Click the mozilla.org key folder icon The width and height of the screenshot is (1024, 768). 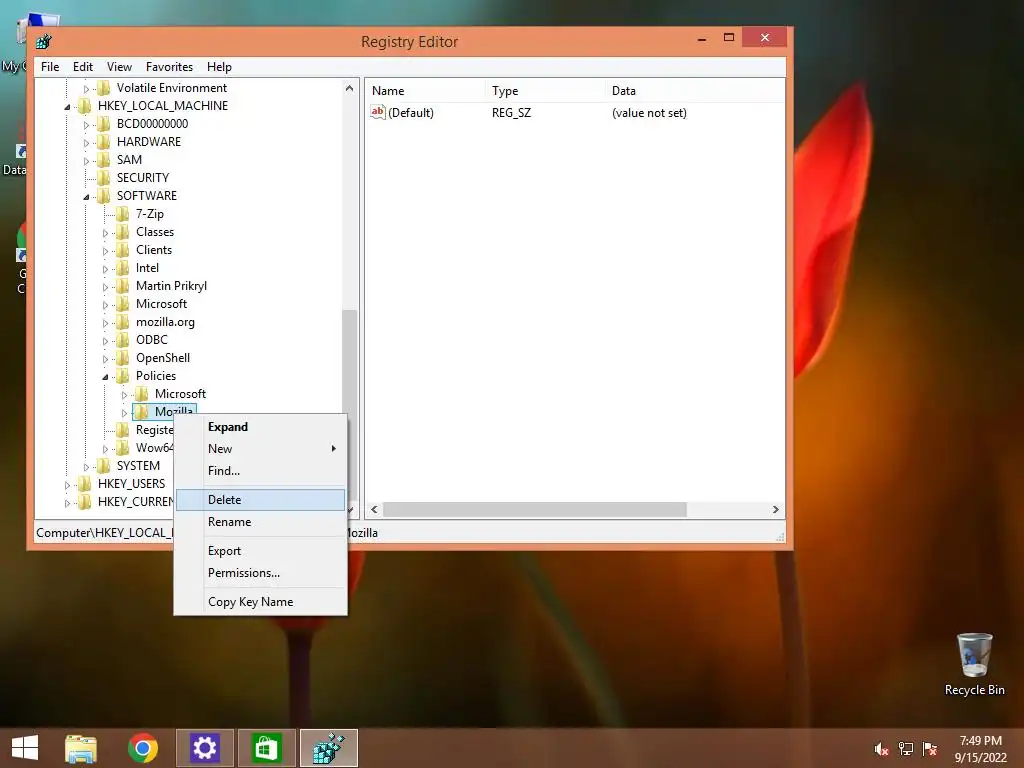click(x=123, y=322)
